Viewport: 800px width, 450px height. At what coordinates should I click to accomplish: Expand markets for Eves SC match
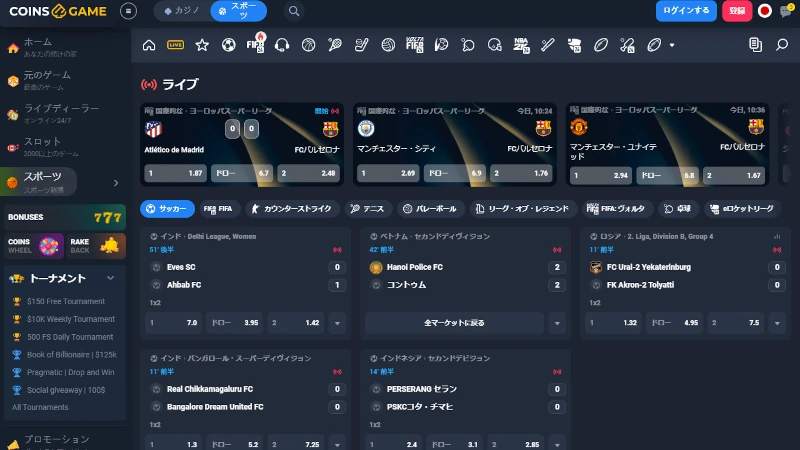337,323
